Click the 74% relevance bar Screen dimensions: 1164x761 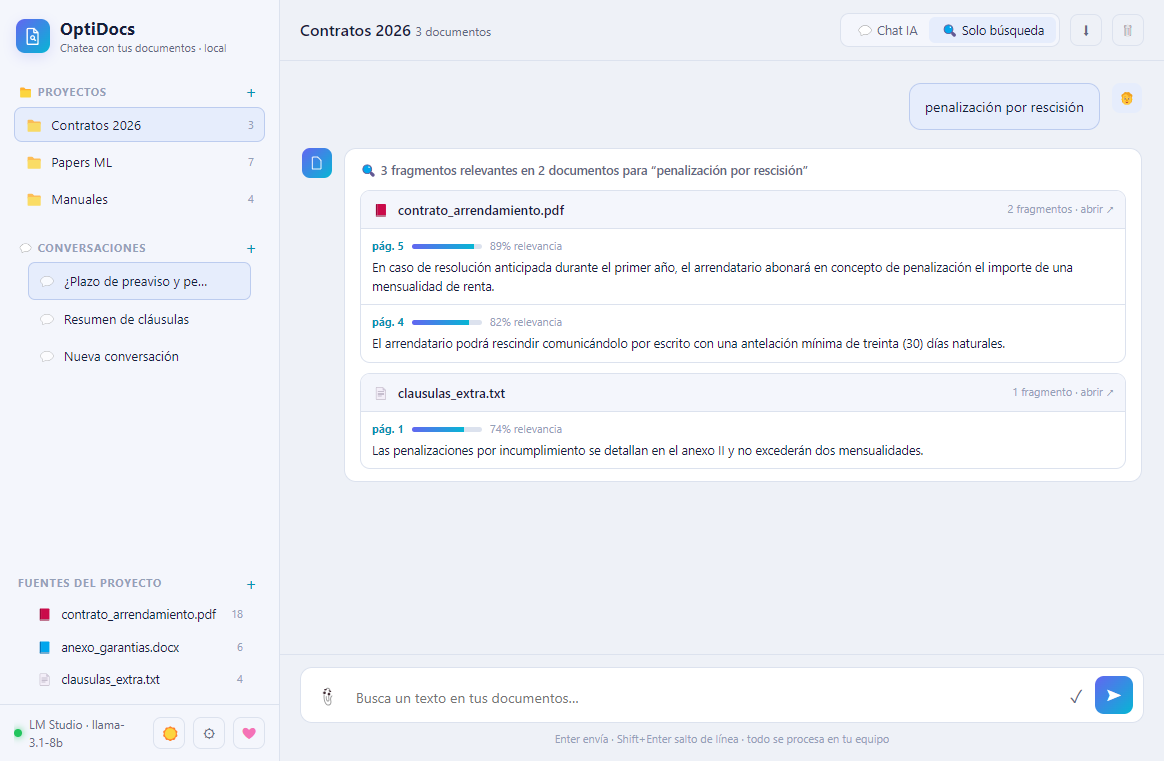(x=447, y=429)
